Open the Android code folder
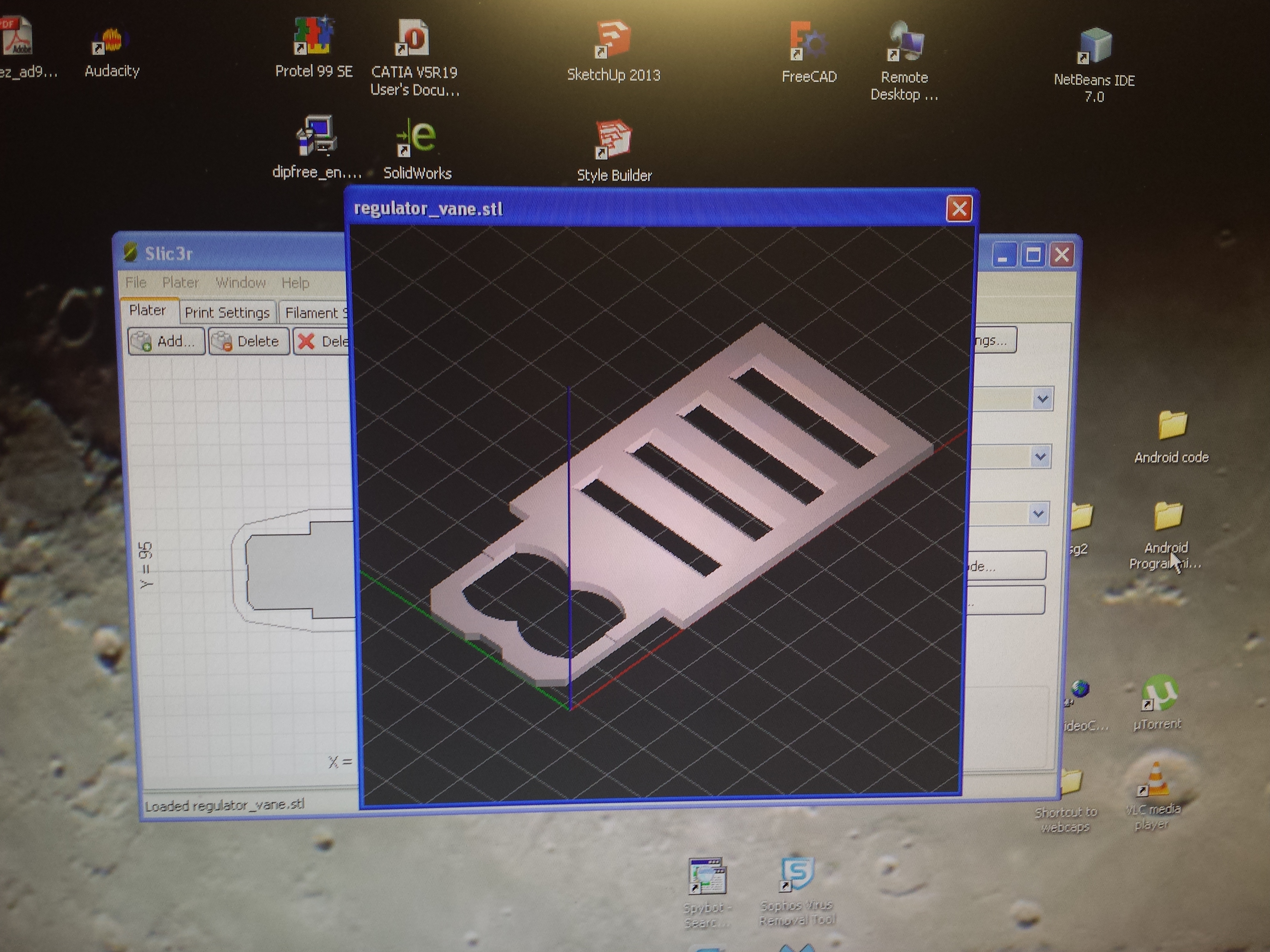 point(1171,426)
